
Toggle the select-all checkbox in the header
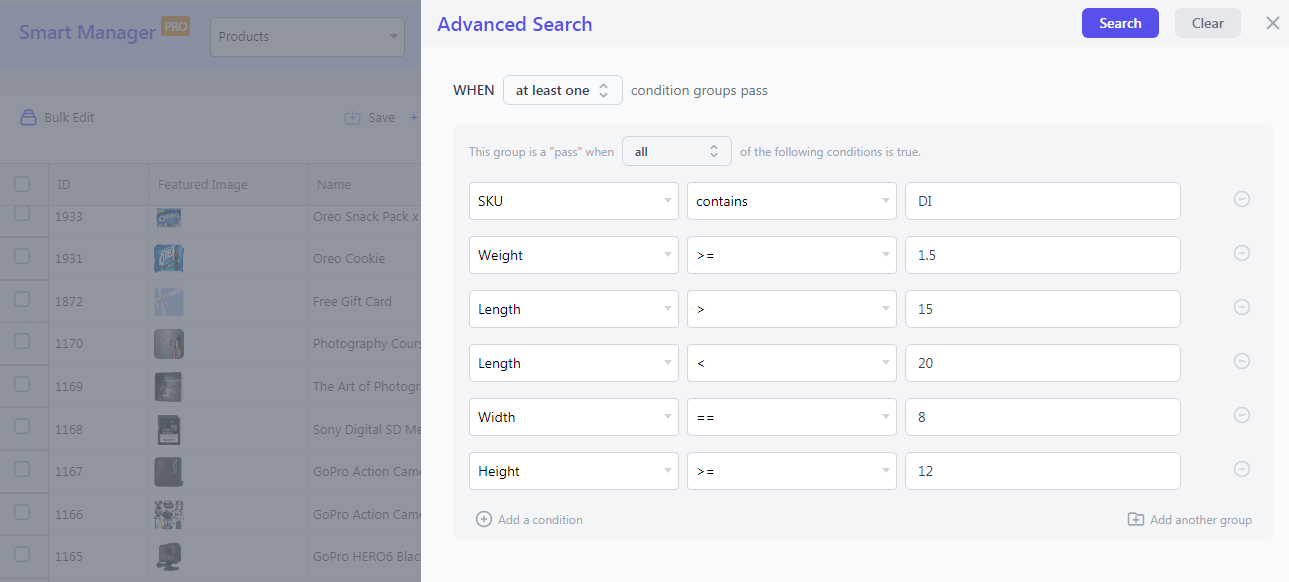pos(22,184)
